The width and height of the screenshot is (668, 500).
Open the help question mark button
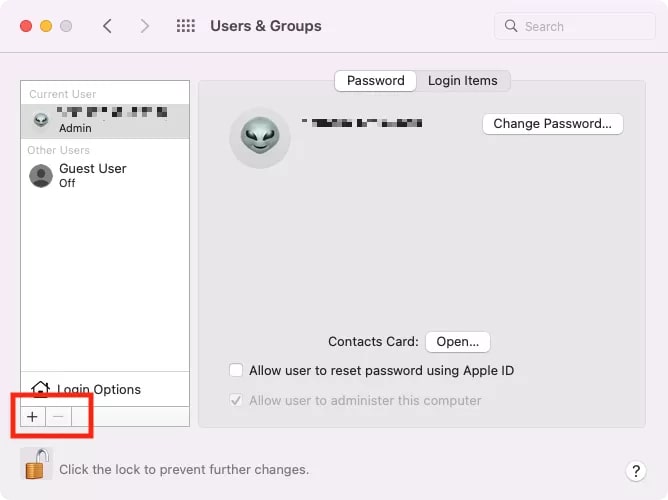pos(635,470)
